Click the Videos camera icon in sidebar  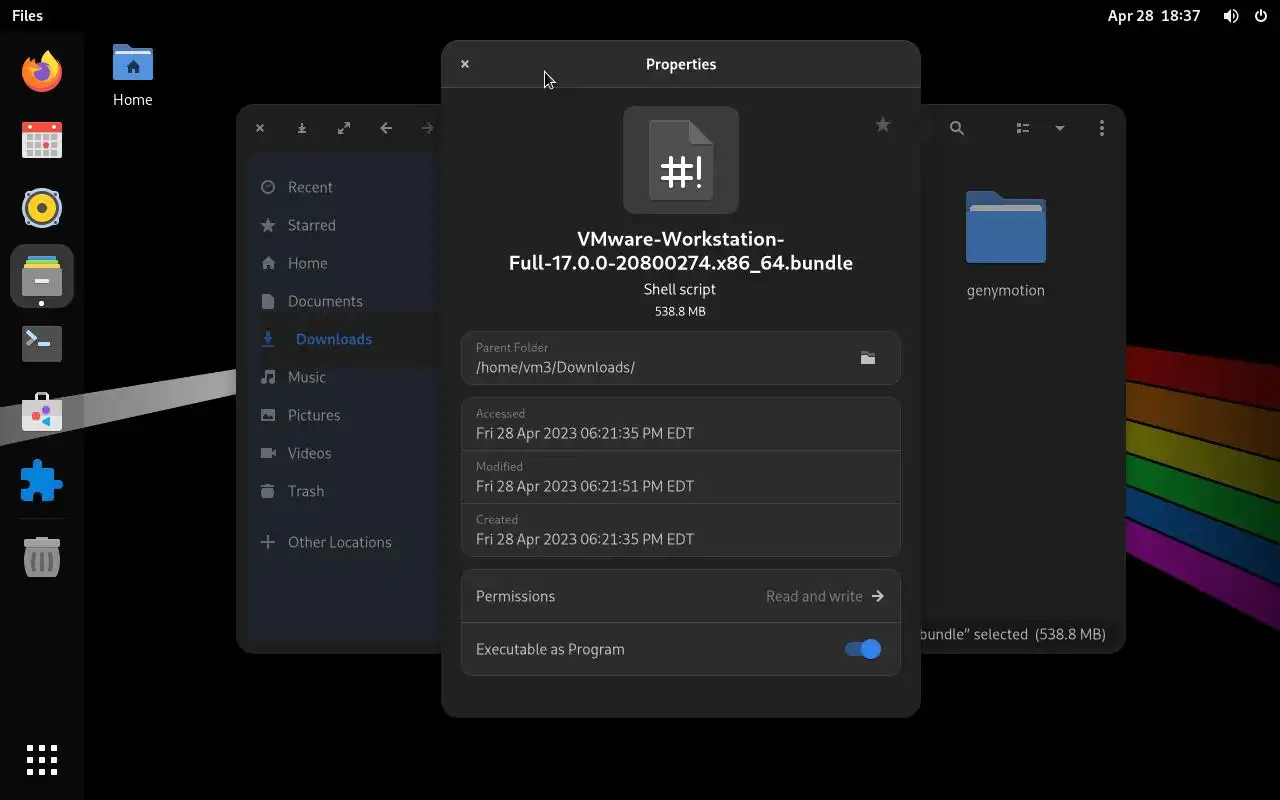coord(268,453)
